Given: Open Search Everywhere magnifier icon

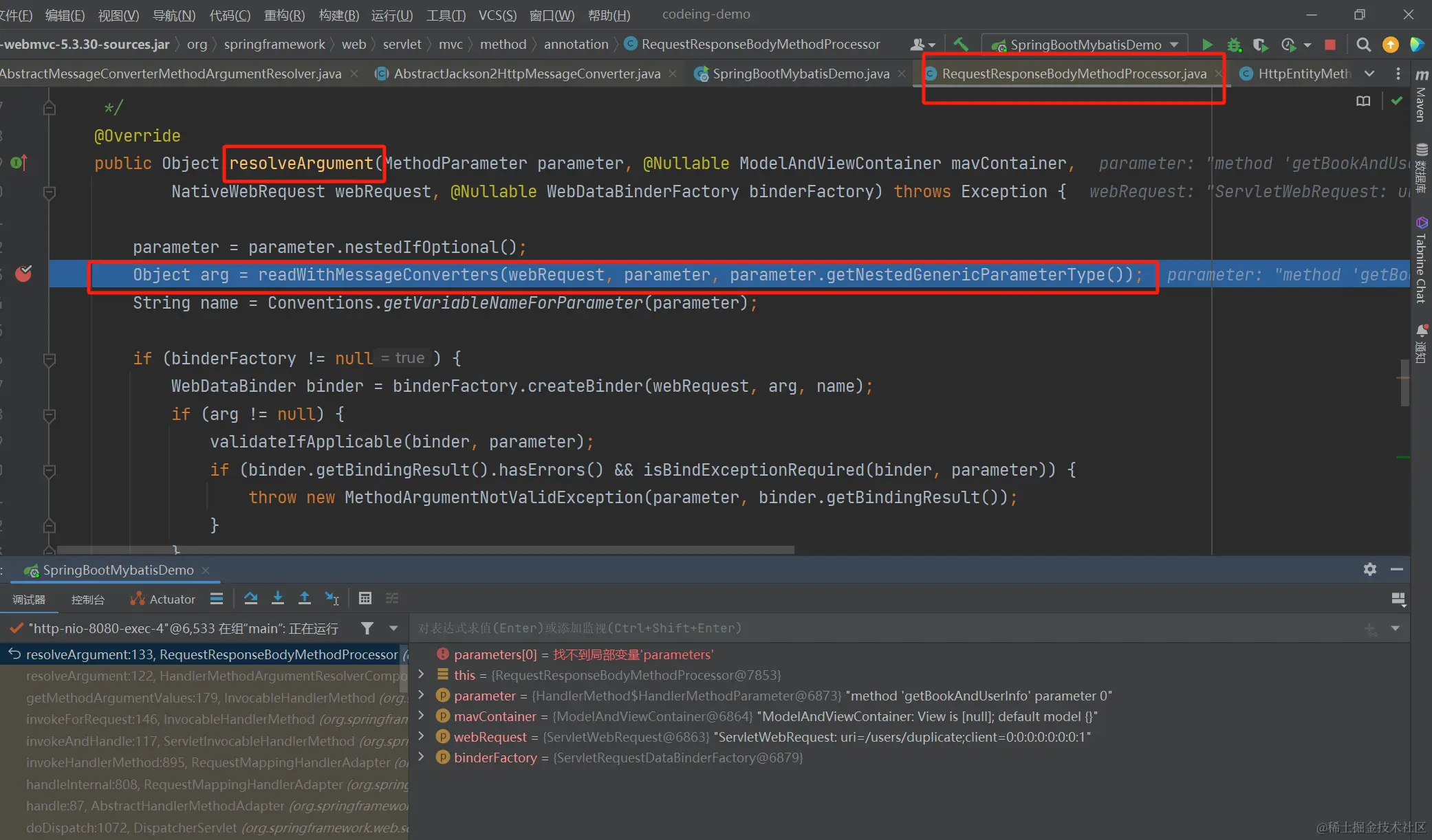Looking at the screenshot, I should point(1363,45).
